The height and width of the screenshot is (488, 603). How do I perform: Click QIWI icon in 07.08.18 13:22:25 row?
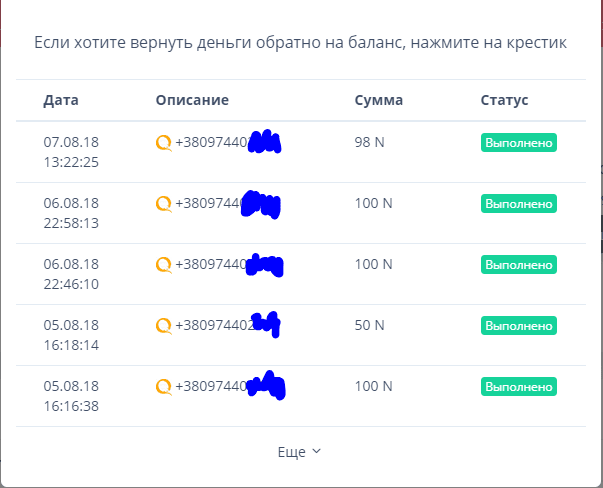tap(164, 143)
